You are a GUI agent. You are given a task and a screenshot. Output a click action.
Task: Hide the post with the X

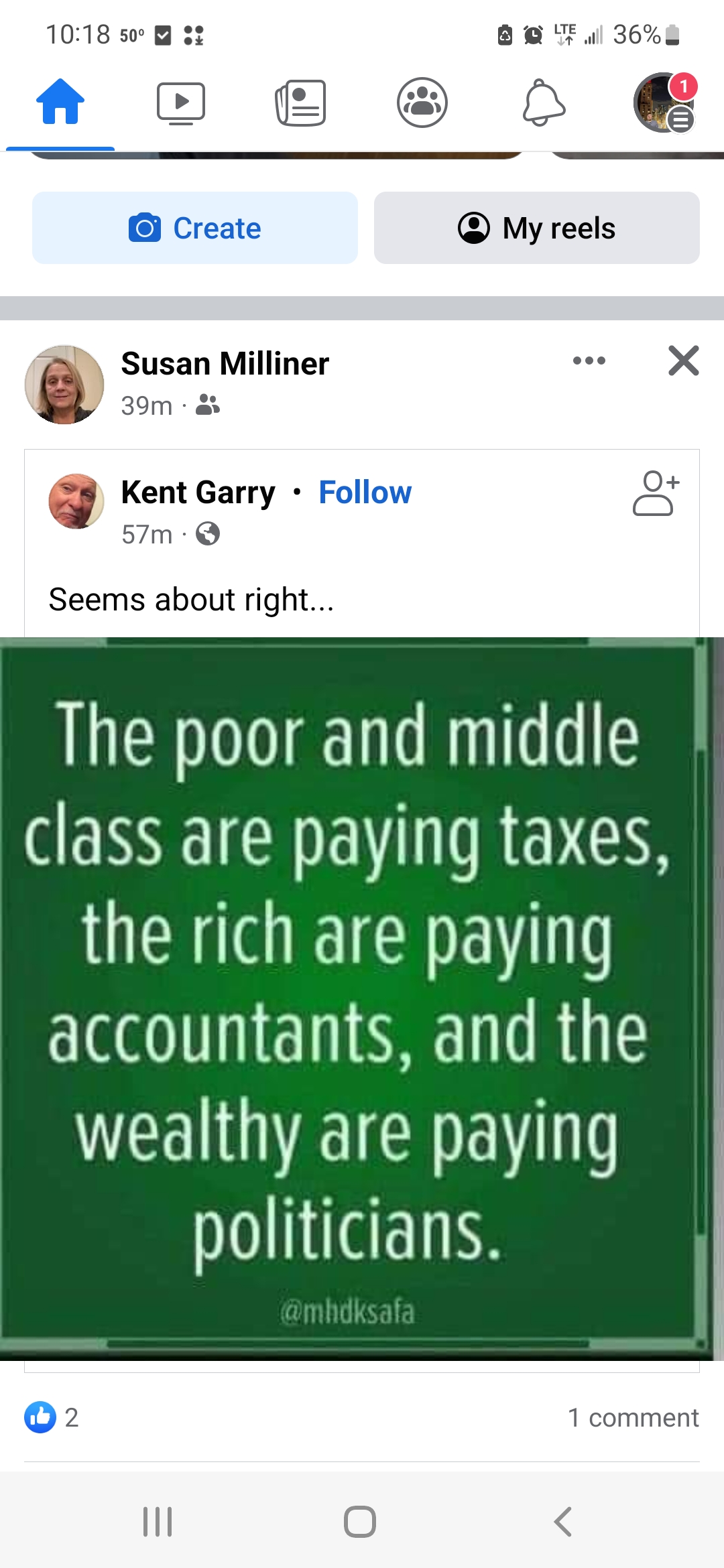684,361
